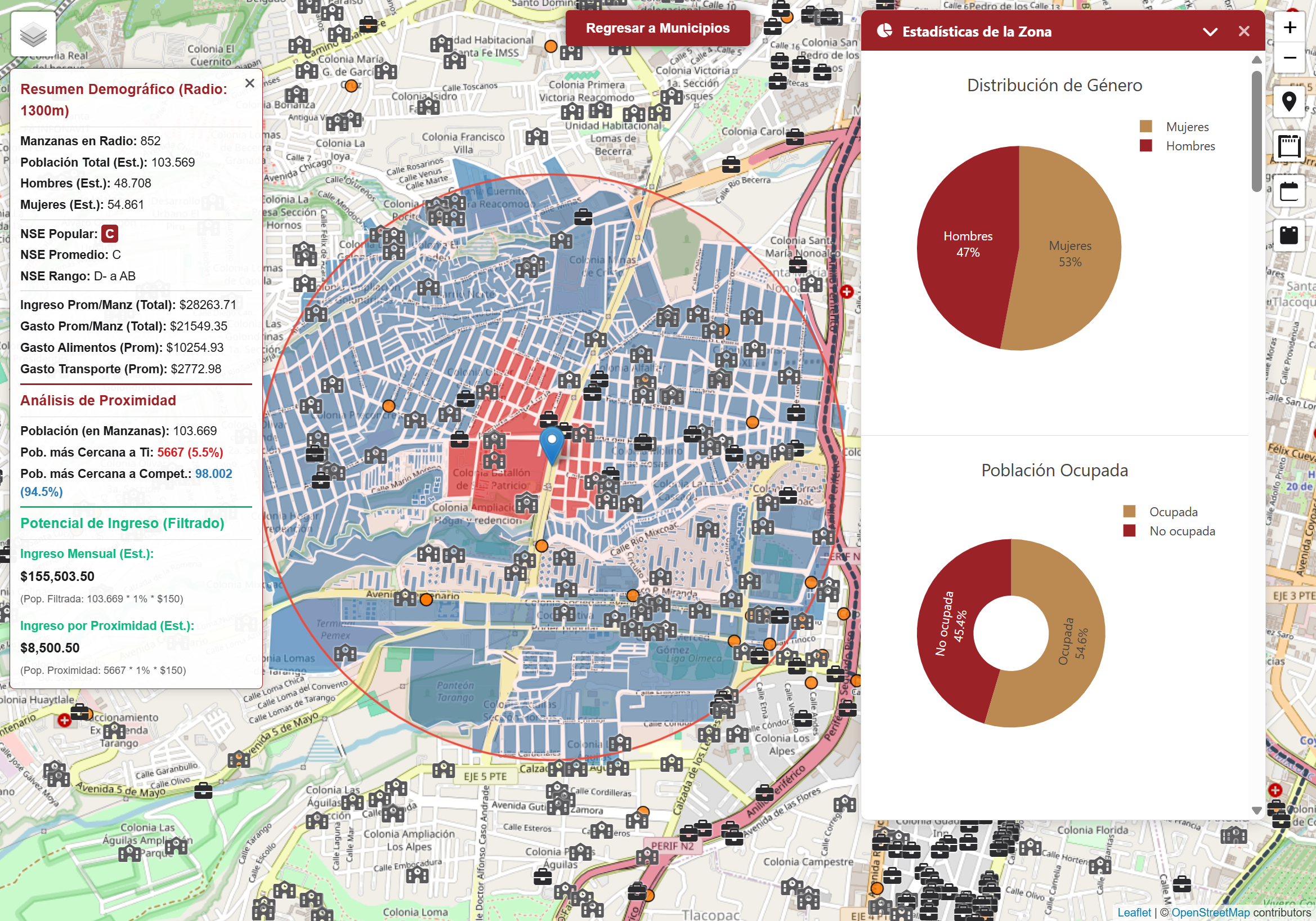Close the Resumen Demográfico popup
Viewport: 1316px width, 921px height.
pyautogui.click(x=249, y=83)
